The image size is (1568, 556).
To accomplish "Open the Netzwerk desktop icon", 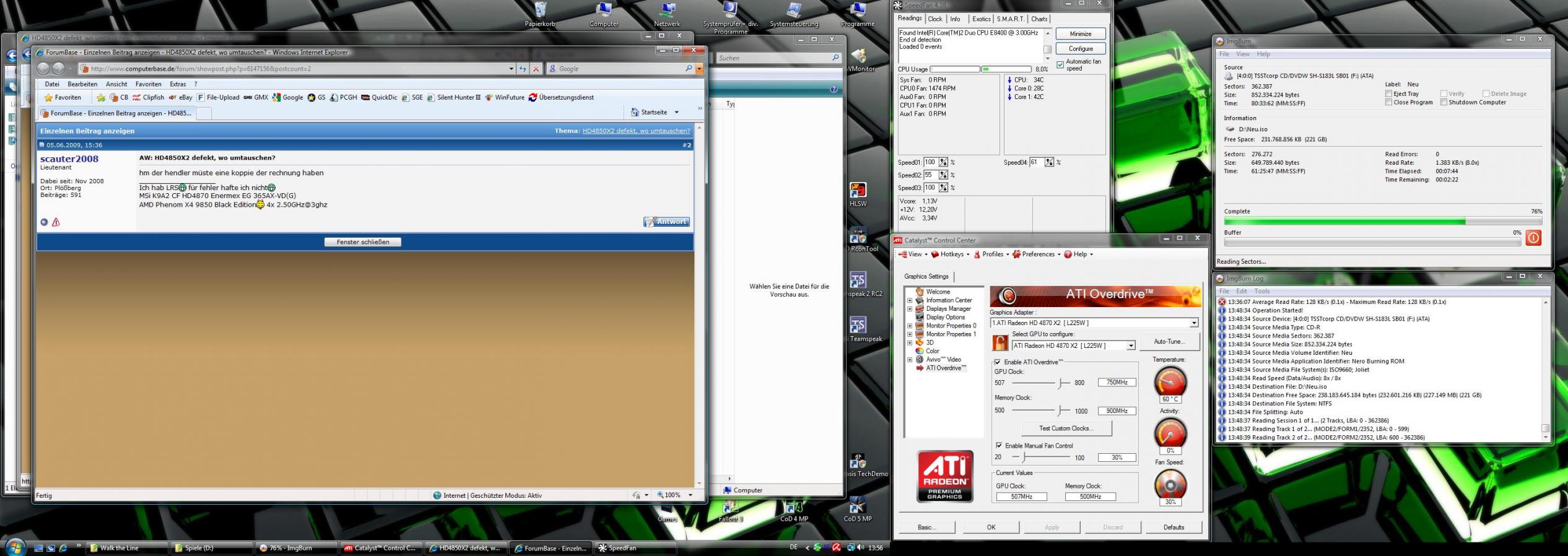I will (667, 14).
